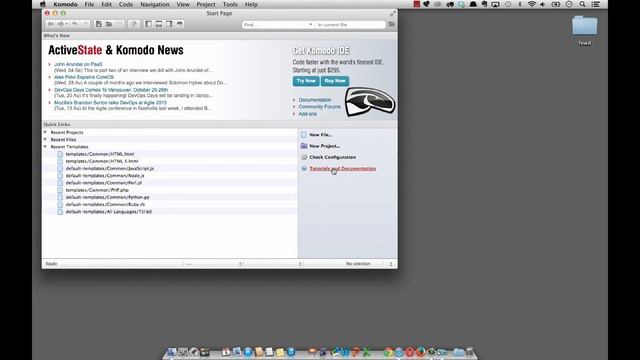
Task: Click the Back navigation arrow in toolbar
Action: (51, 24)
